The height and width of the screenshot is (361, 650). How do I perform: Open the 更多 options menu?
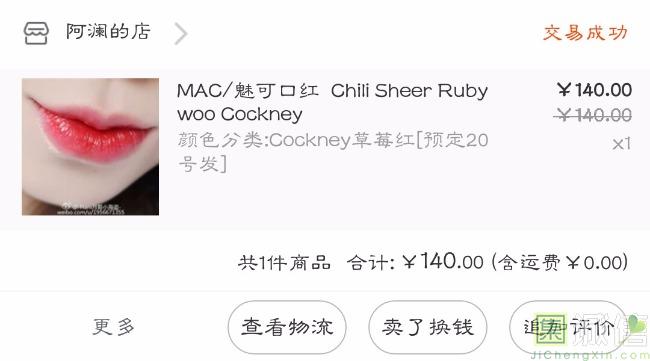coord(114,327)
